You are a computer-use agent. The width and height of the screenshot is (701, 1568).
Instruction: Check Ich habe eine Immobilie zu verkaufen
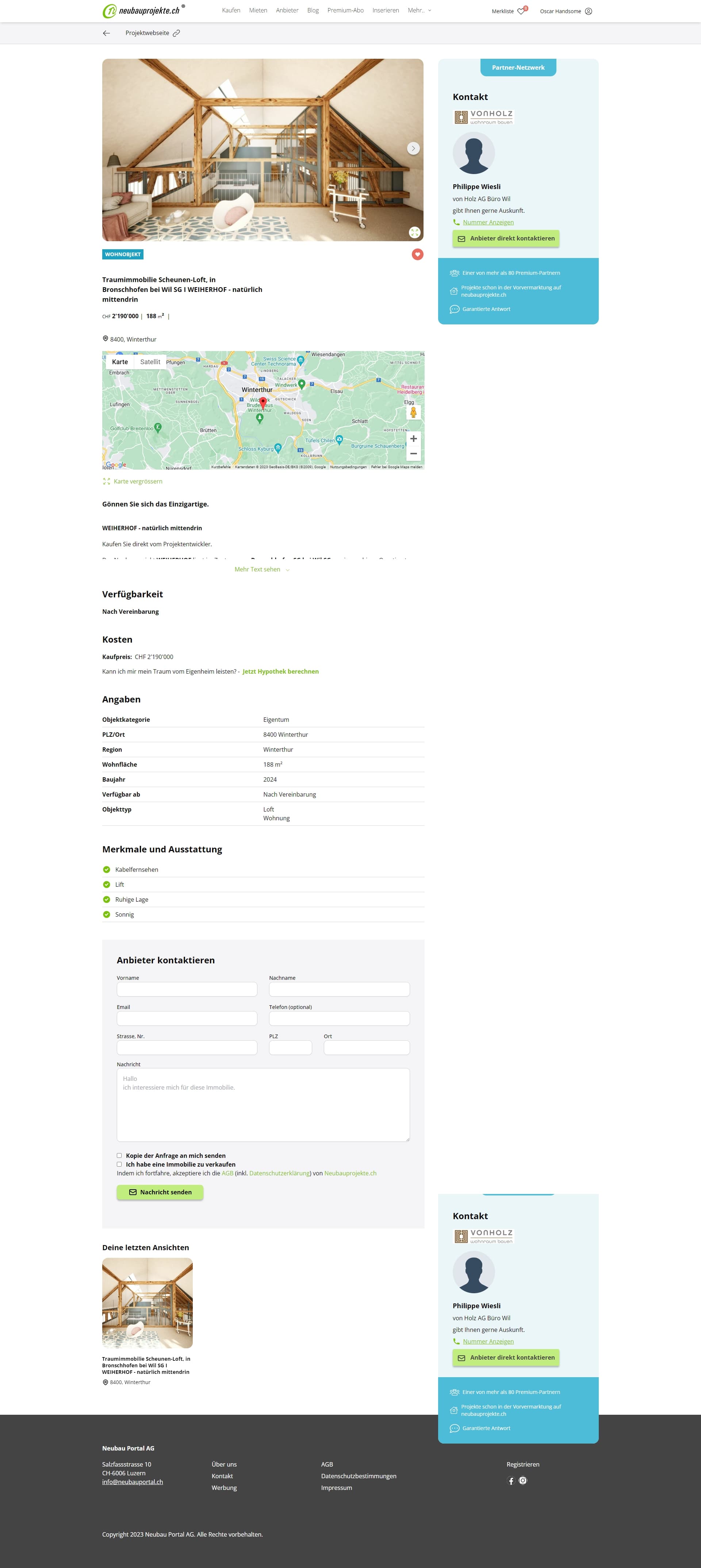tap(119, 1164)
